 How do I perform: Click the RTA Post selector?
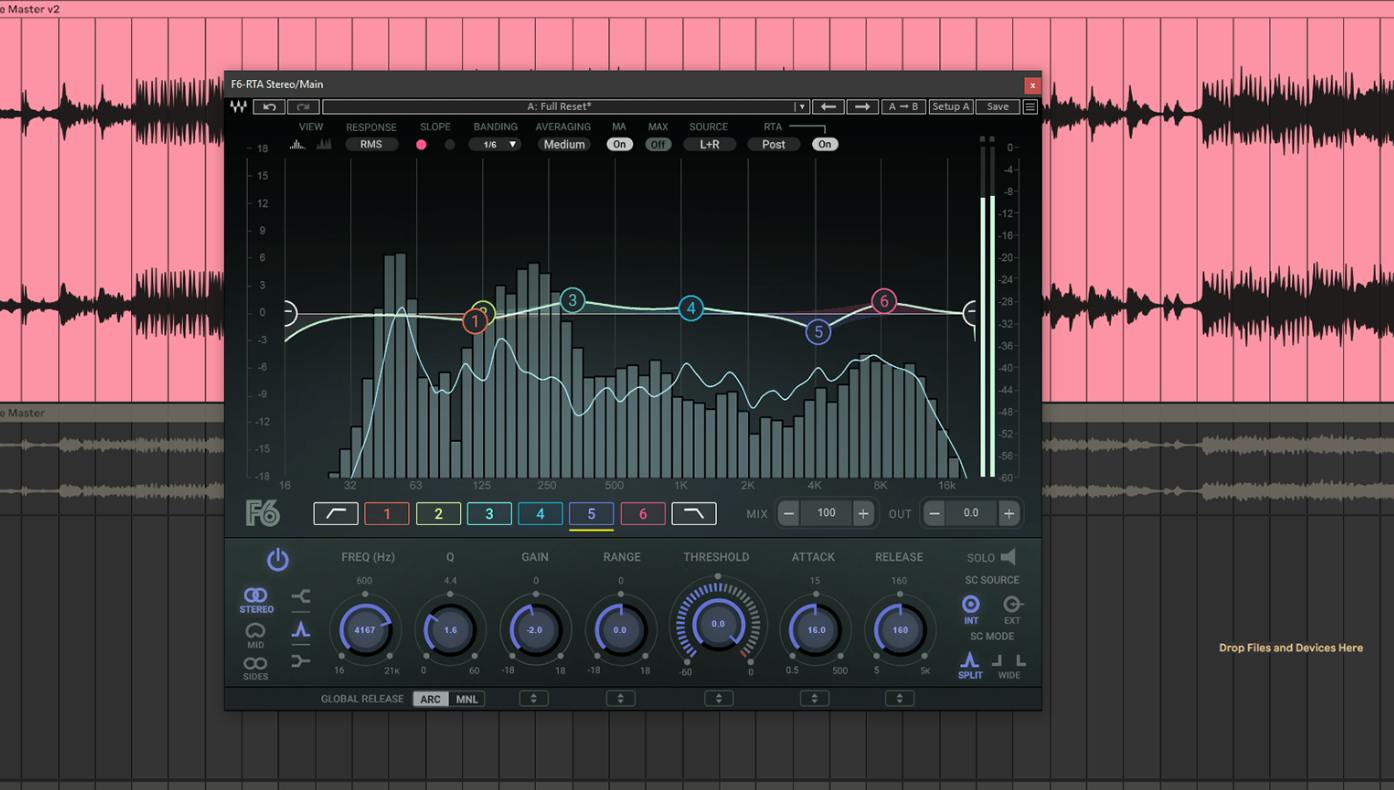(774, 145)
